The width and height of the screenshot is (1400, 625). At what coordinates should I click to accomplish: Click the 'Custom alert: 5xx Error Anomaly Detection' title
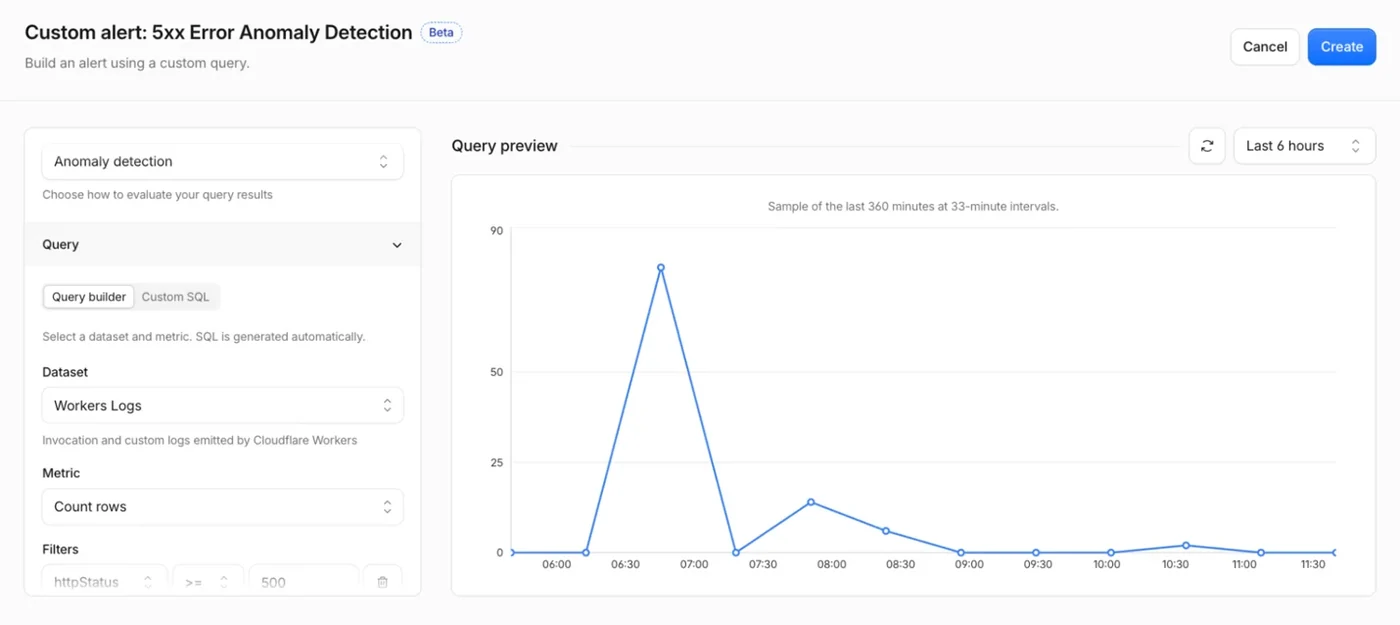(219, 32)
